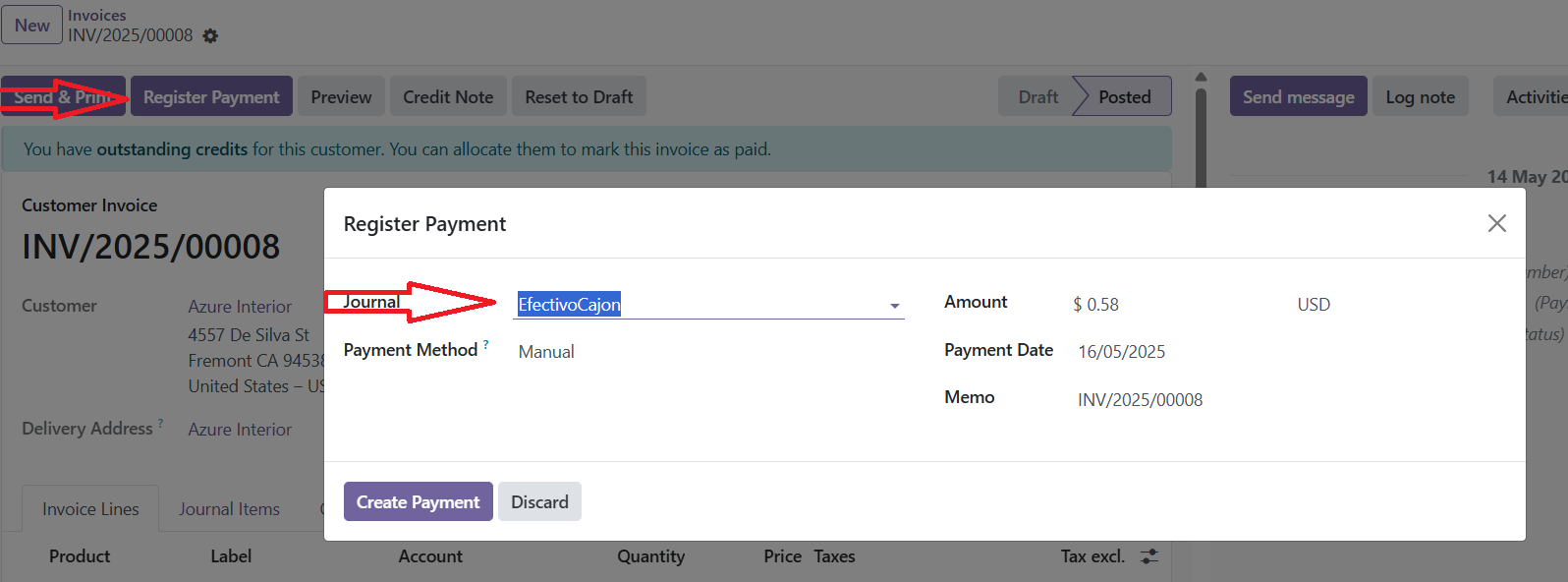Show the Delivery Address help tooltip
The image size is (1568, 582).
coord(160,424)
